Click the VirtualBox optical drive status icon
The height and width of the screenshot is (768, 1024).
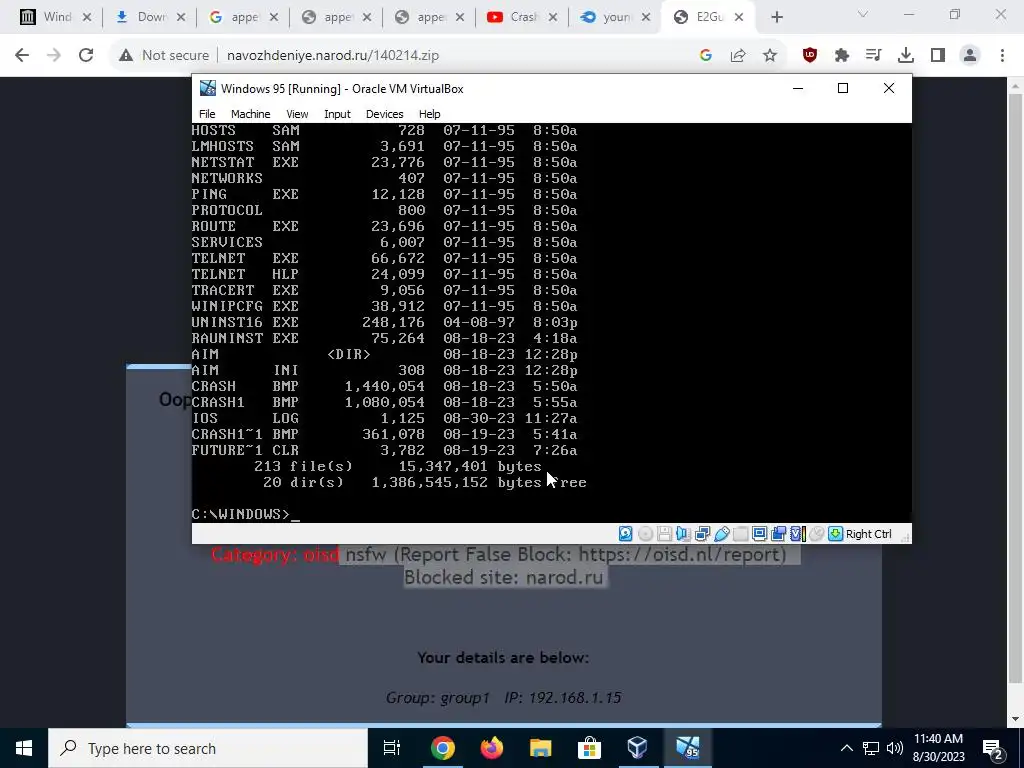[645, 534]
